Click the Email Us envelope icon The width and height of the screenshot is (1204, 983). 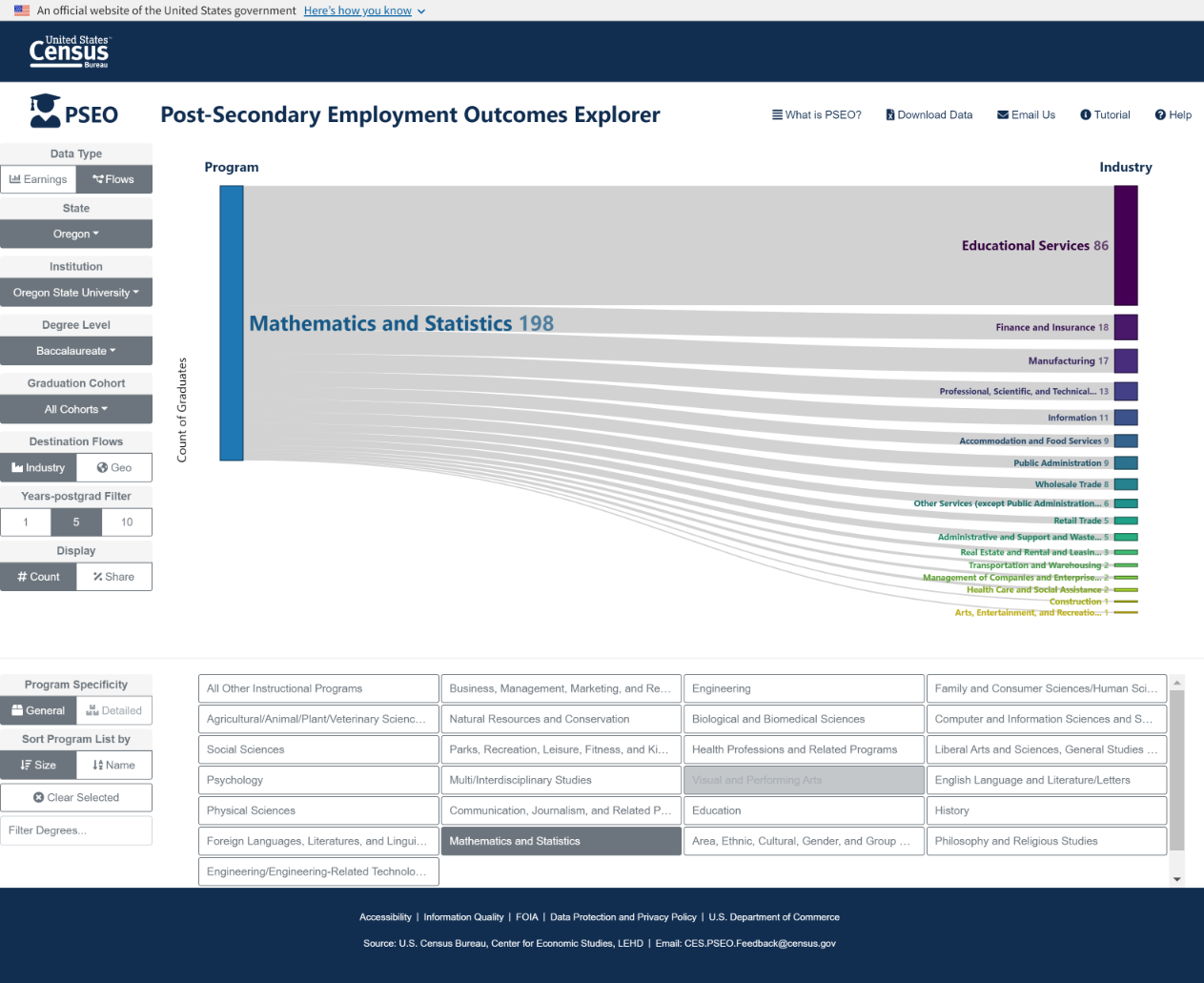coord(1003,114)
